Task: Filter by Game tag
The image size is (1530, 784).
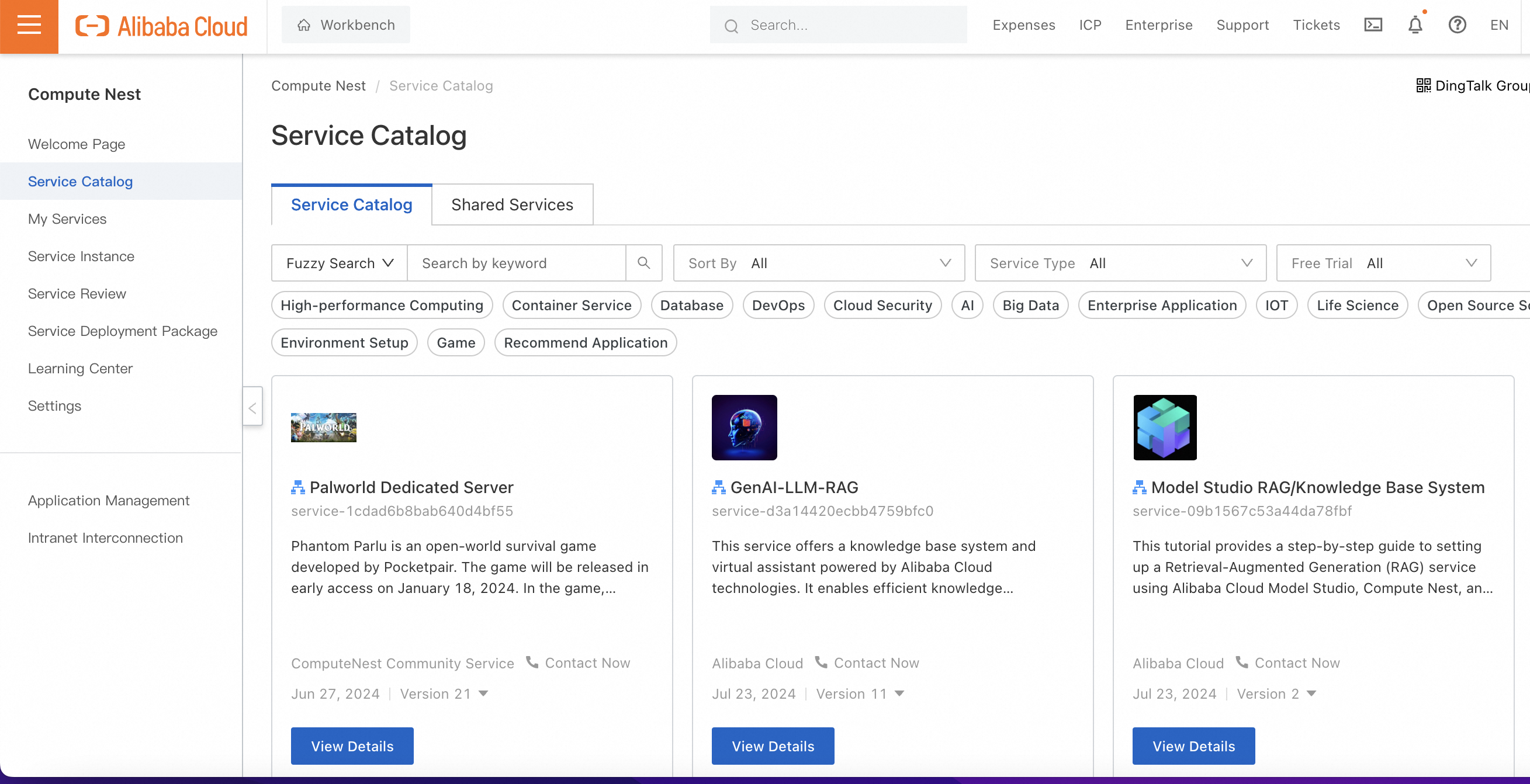Action: (x=456, y=342)
